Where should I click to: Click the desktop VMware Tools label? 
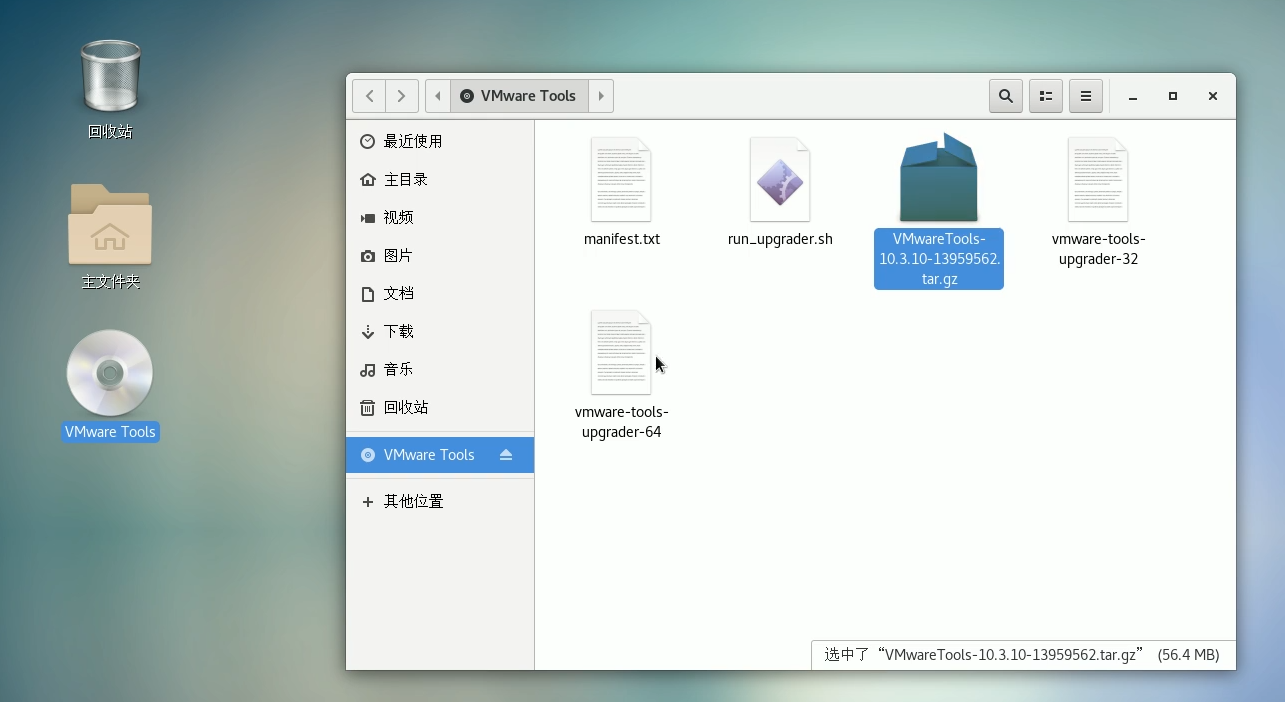pyautogui.click(x=110, y=432)
